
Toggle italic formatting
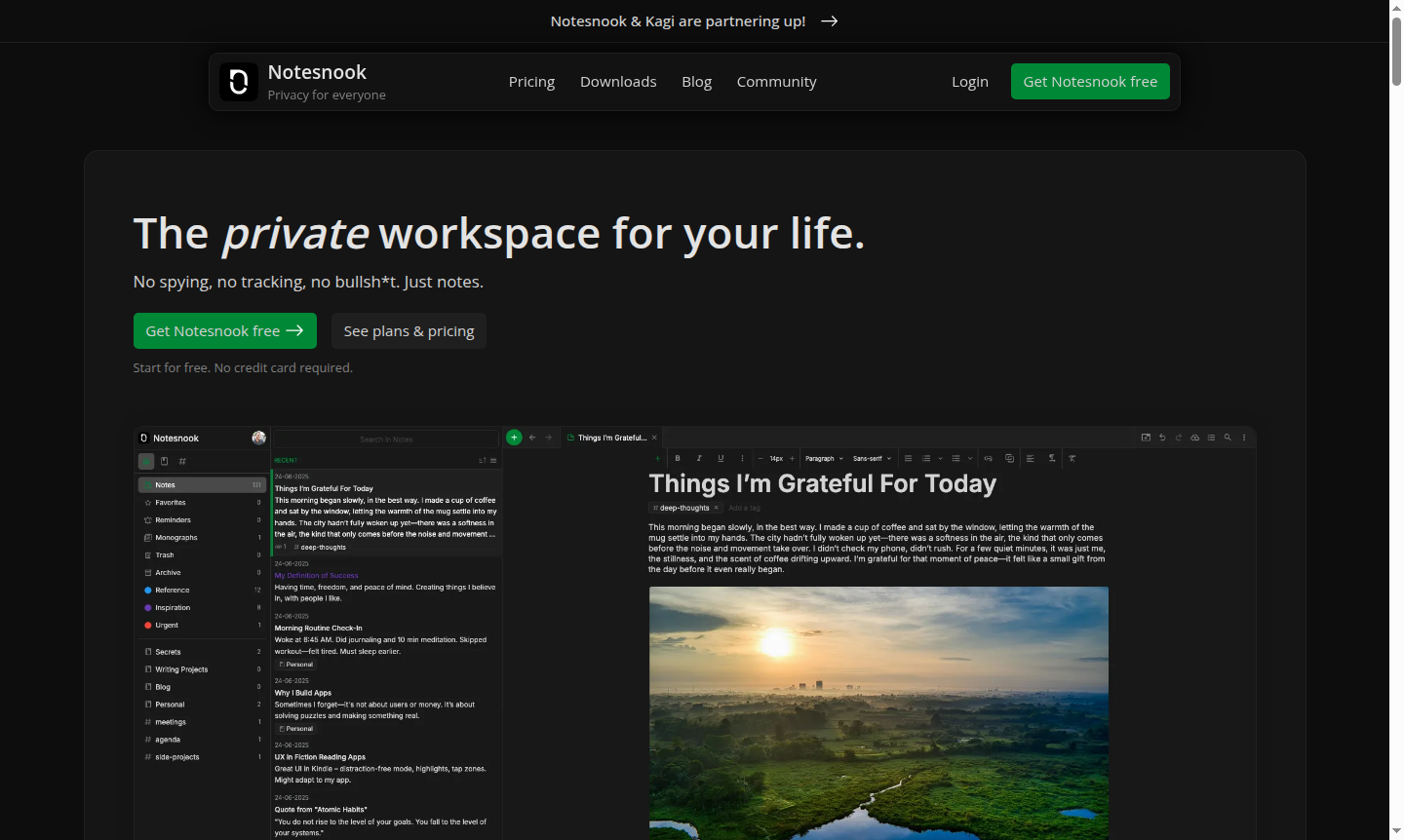pyautogui.click(x=699, y=458)
